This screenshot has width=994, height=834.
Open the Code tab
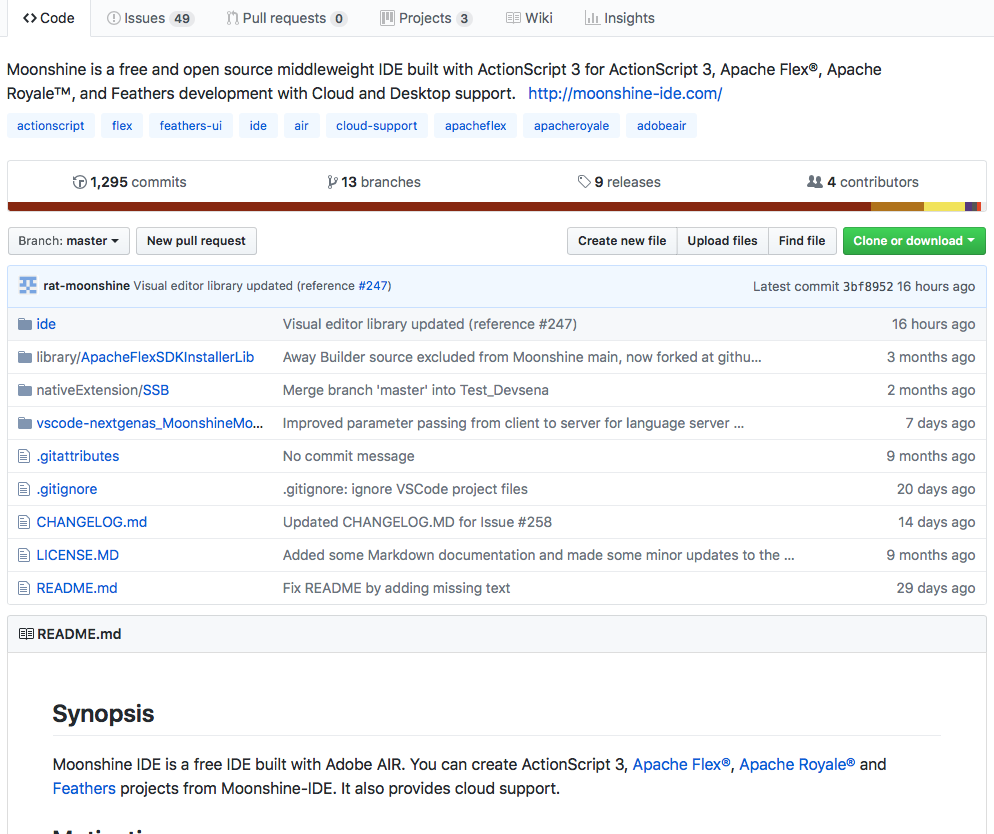(49, 18)
